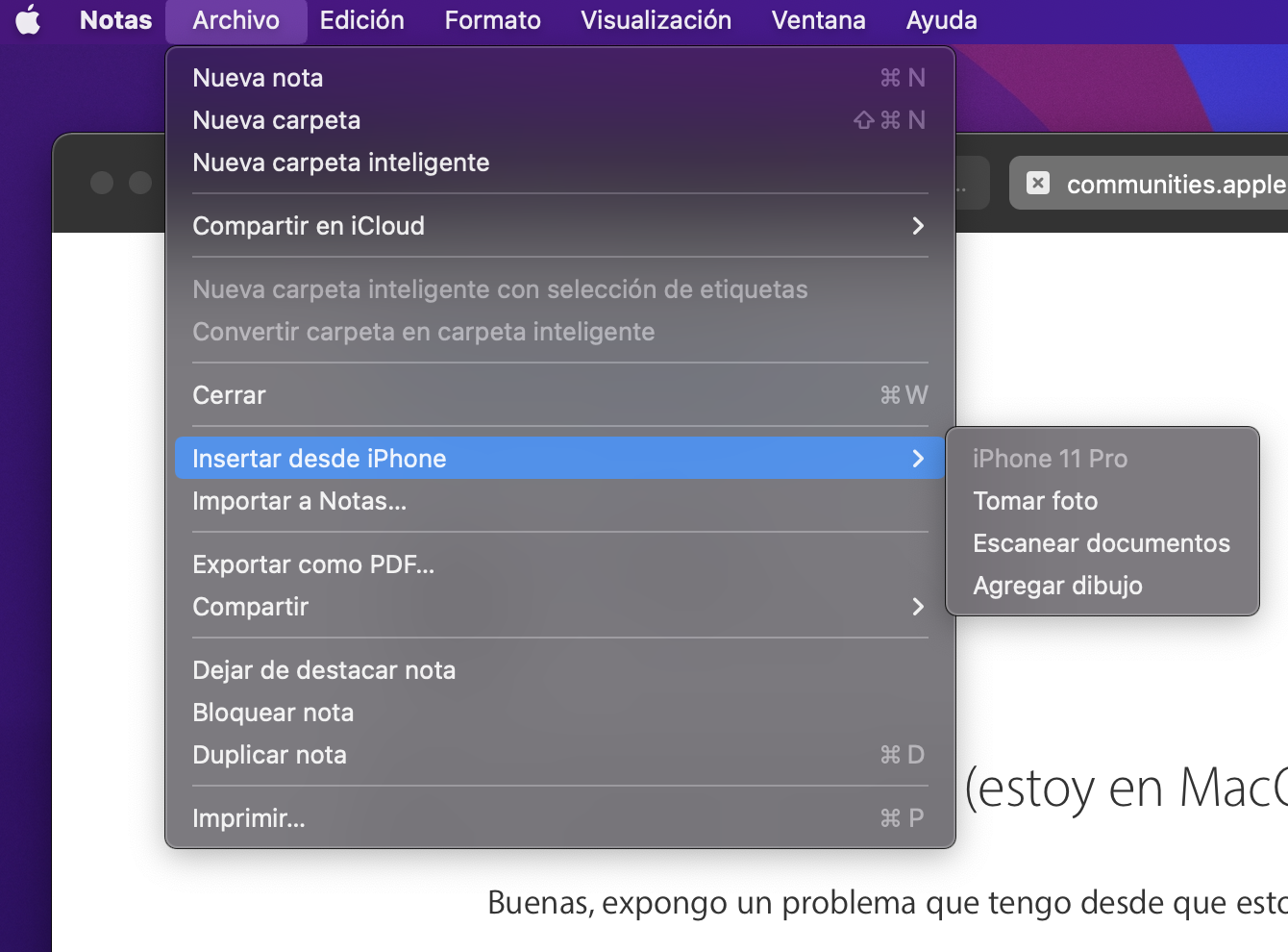Select Bloquear nota
Image resolution: width=1288 pixels, height=952 pixels.
273,713
